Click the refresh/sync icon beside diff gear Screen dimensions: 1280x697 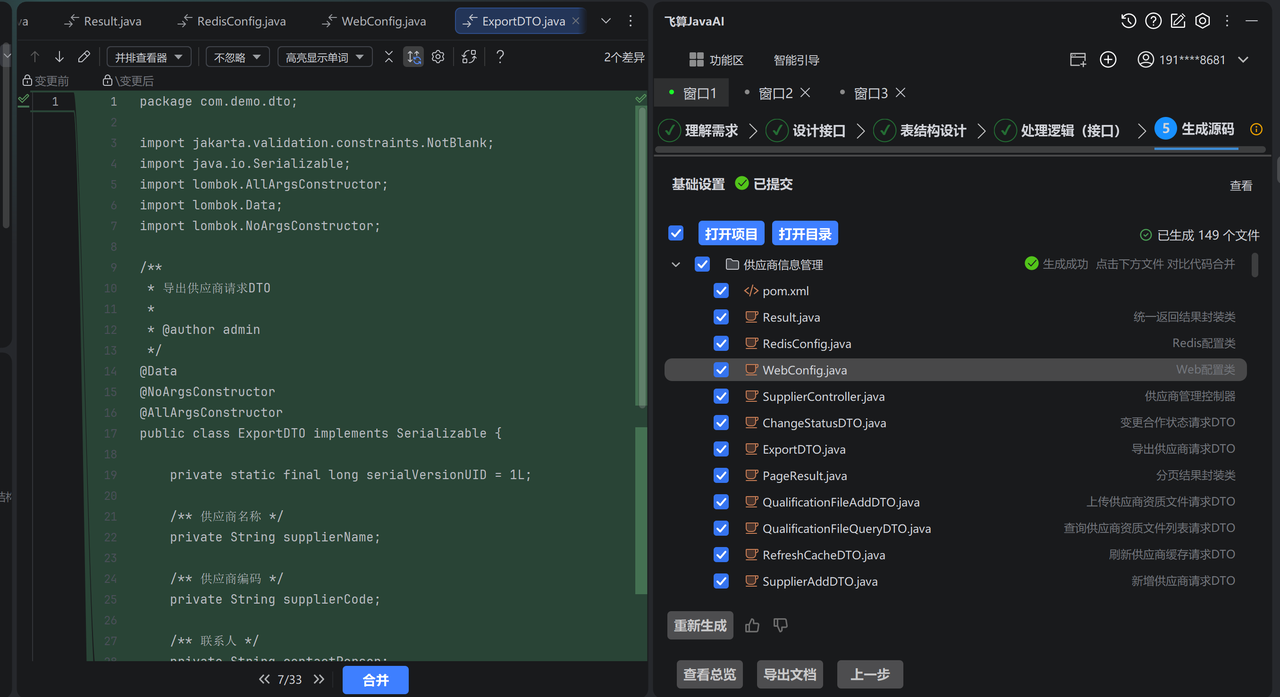(x=469, y=57)
